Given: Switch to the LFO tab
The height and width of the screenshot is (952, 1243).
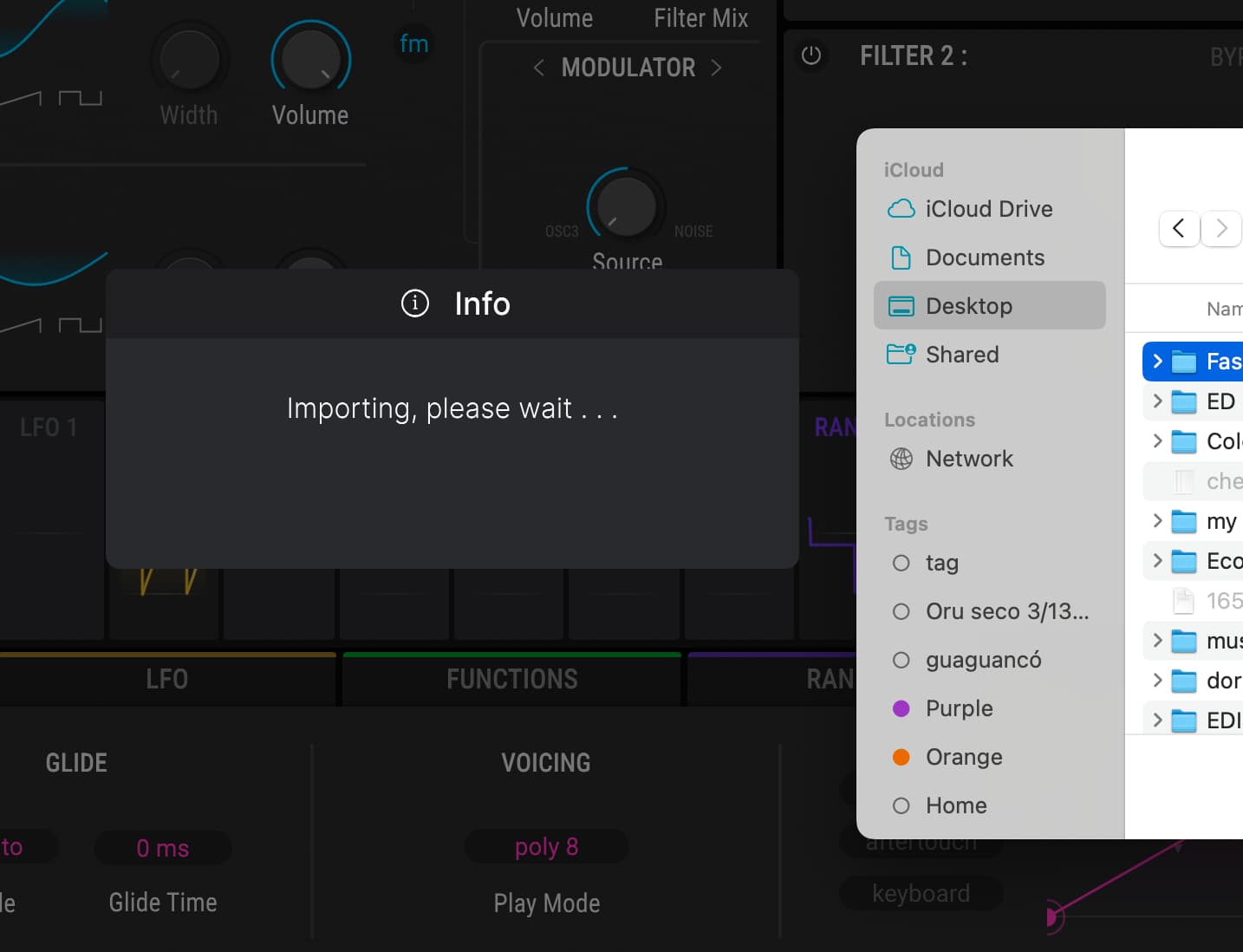Looking at the screenshot, I should point(167,679).
